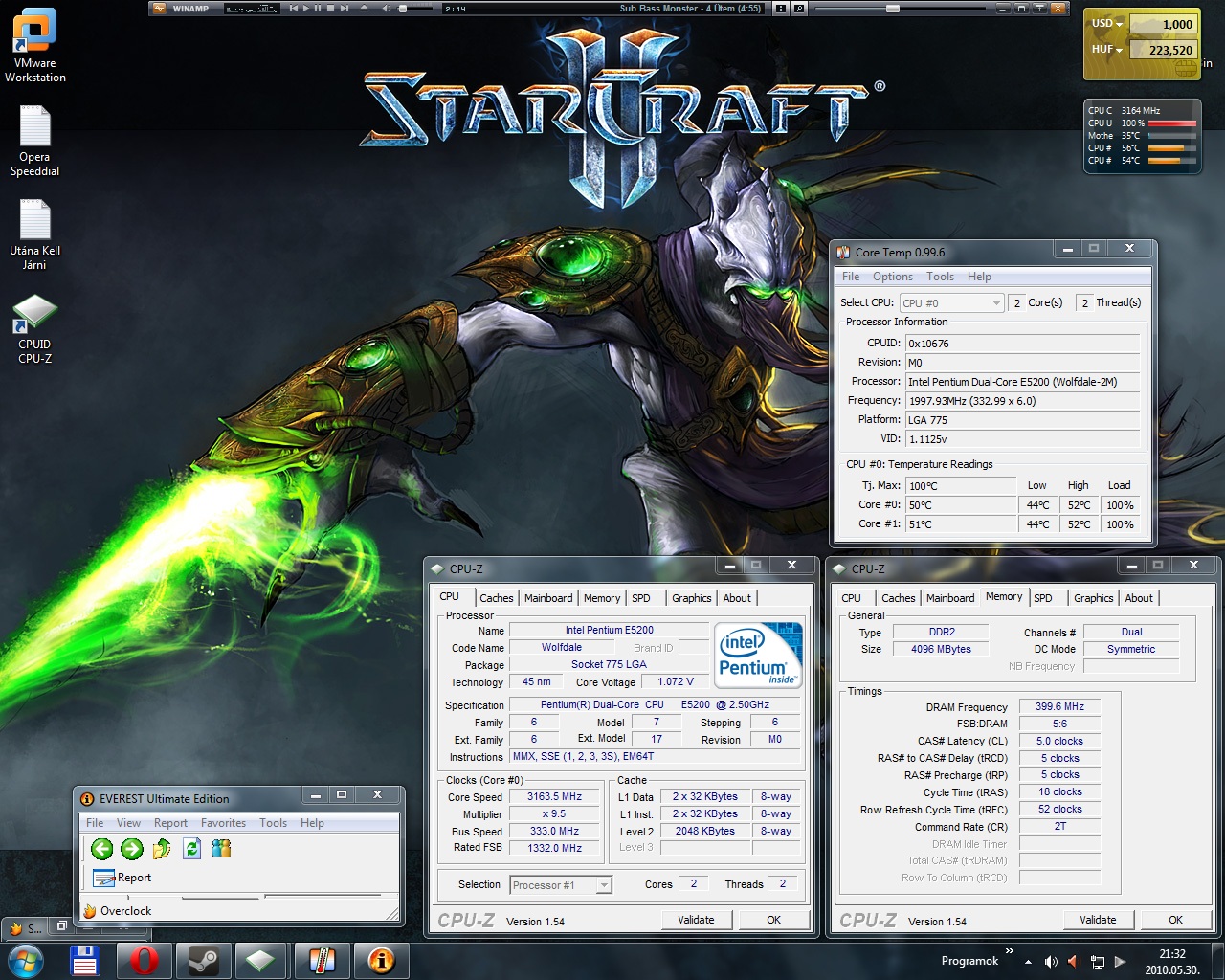The image size is (1225, 980).
Task: Open Opera from the taskbar
Action: 145,960
